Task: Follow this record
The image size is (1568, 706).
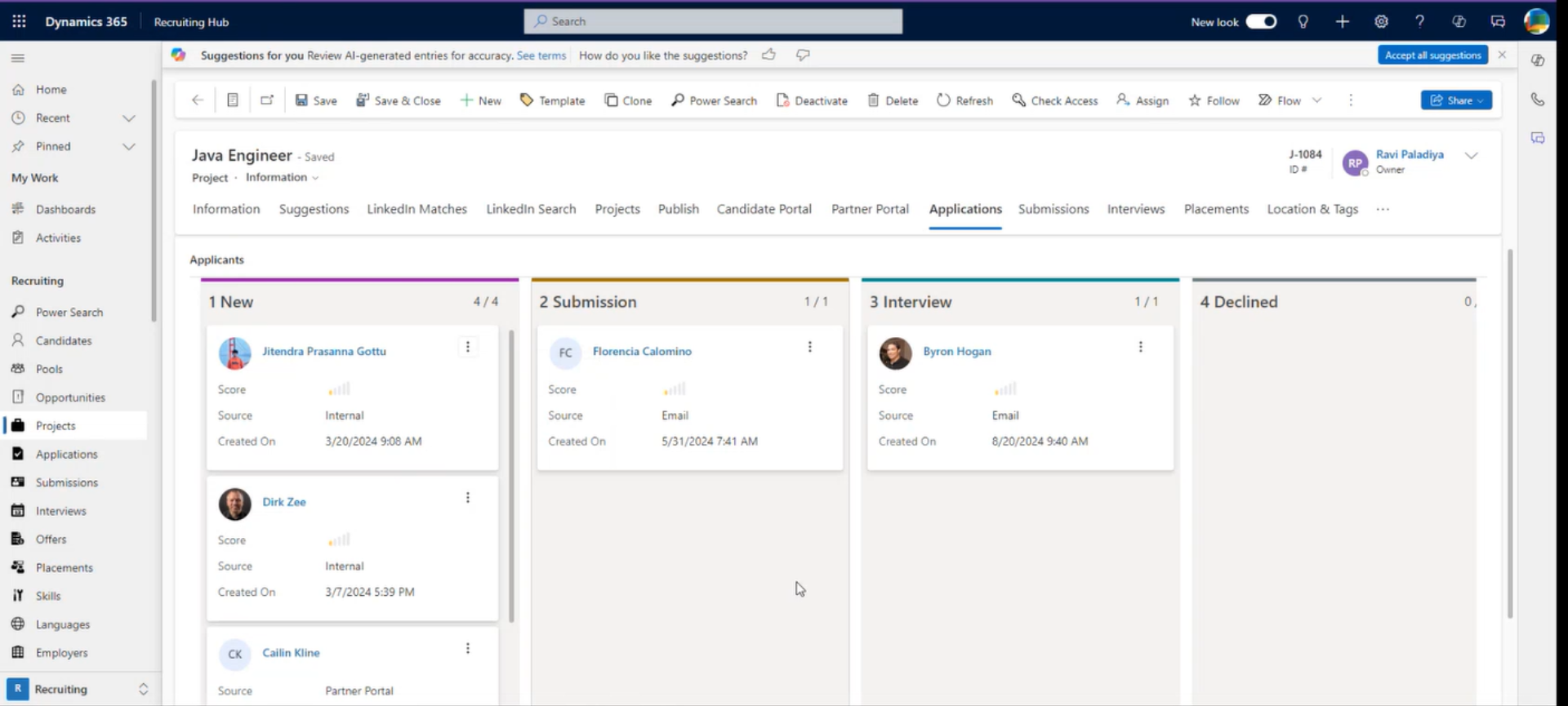Action: tap(1214, 100)
